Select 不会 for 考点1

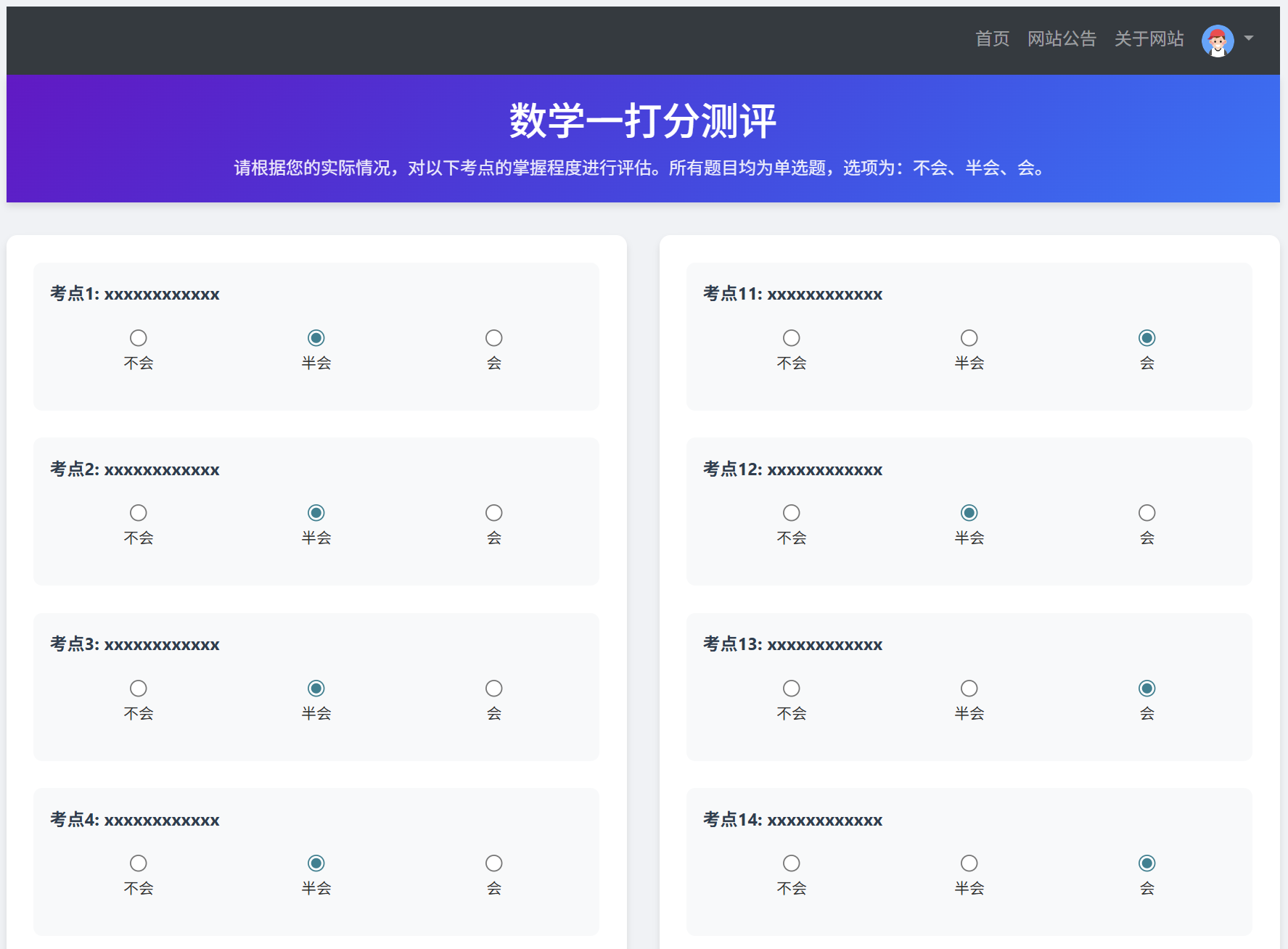tap(138, 338)
